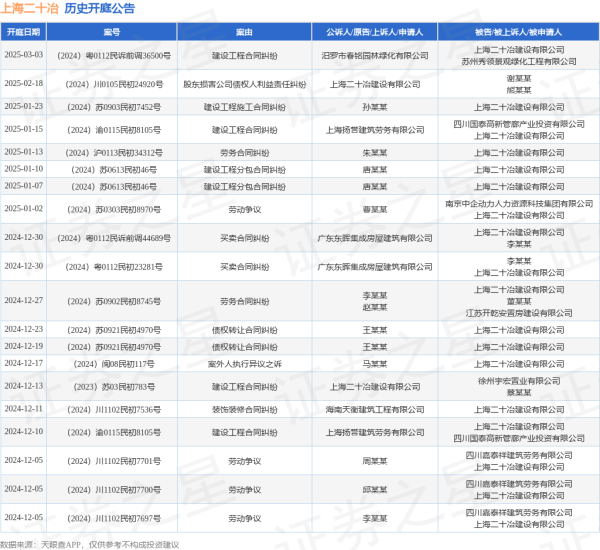Click case number 苏0303民初8970号

pyautogui.click(x=114, y=210)
